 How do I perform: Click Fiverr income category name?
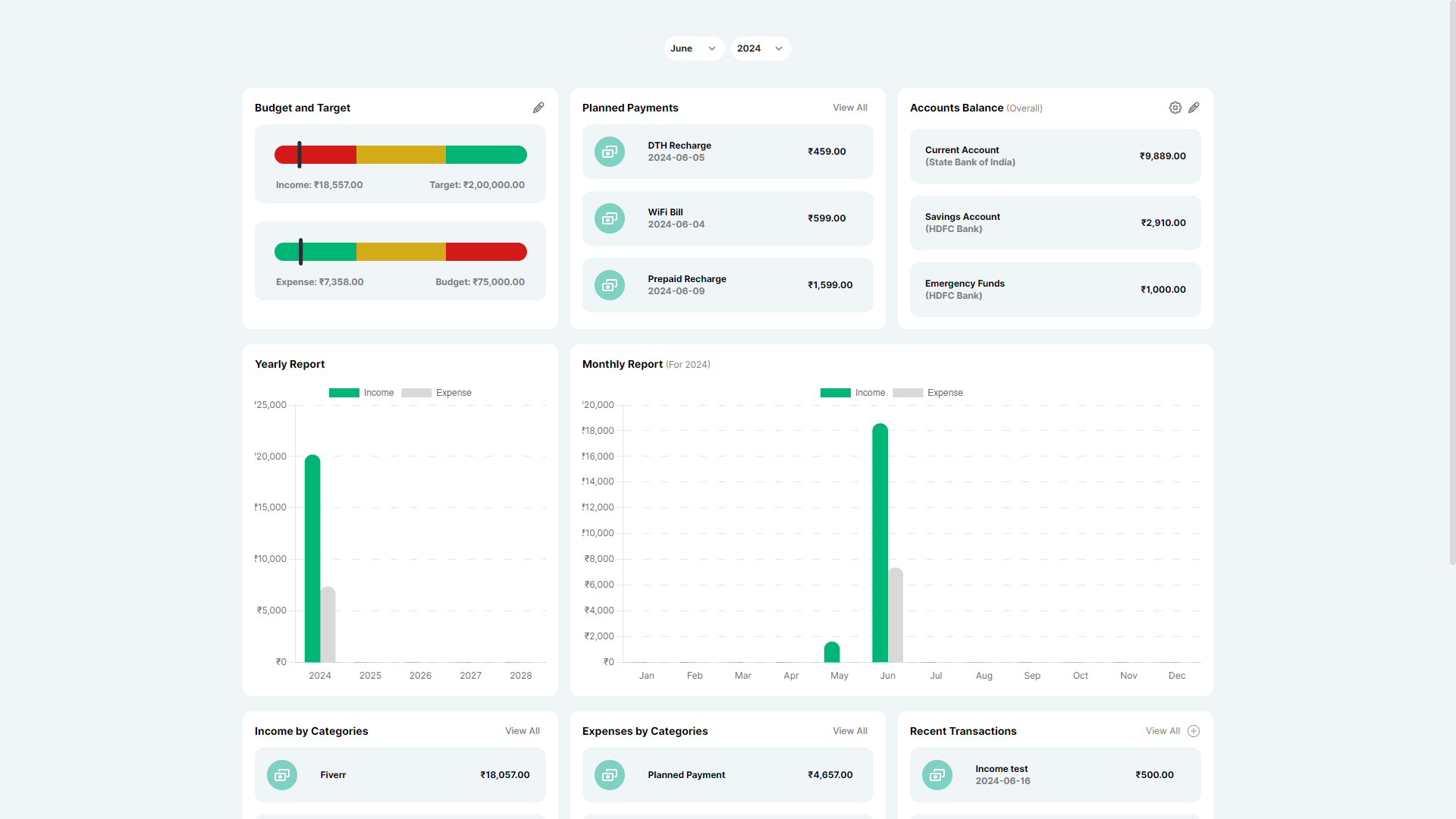click(x=333, y=775)
